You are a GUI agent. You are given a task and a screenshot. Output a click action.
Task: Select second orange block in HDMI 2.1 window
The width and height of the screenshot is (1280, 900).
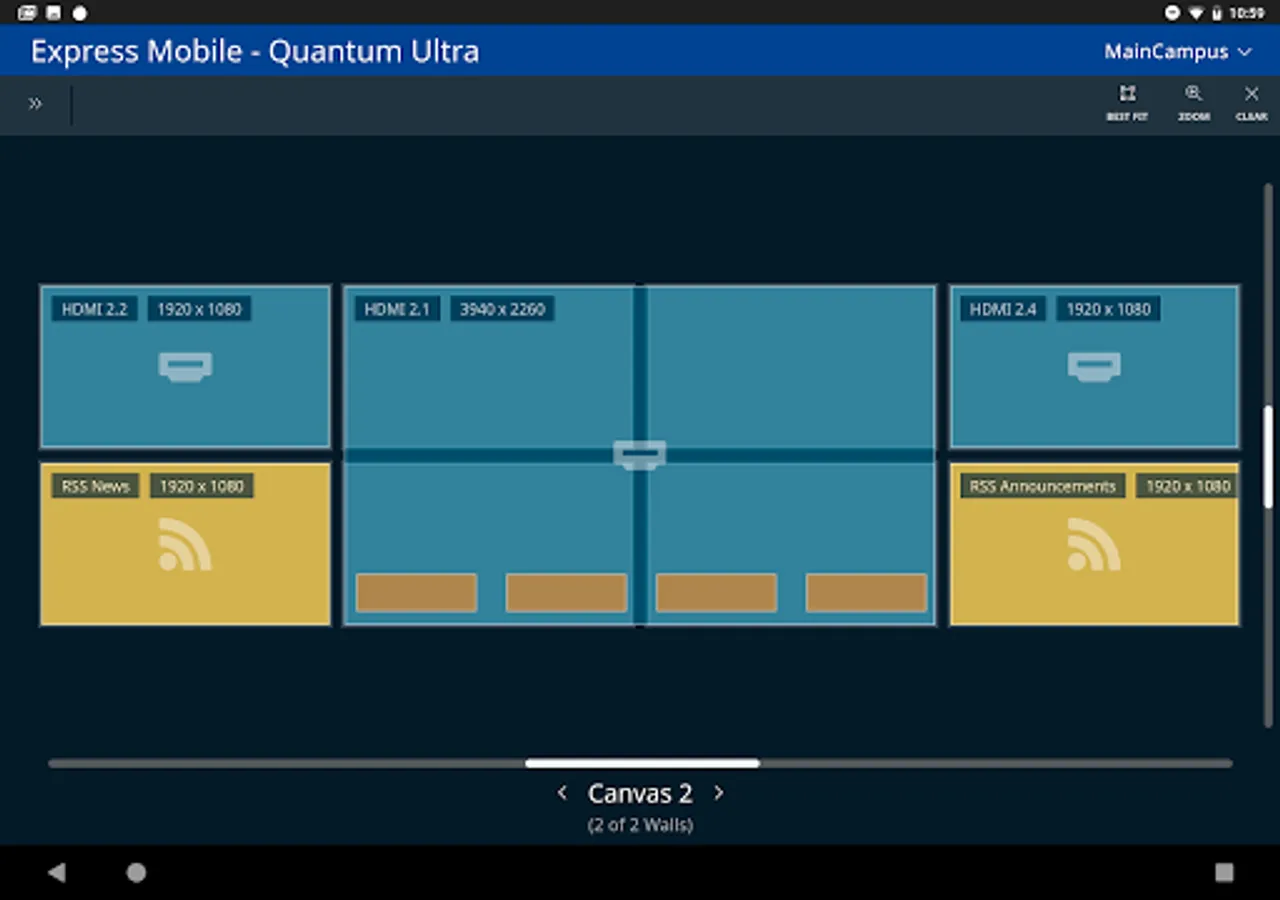[x=566, y=592]
